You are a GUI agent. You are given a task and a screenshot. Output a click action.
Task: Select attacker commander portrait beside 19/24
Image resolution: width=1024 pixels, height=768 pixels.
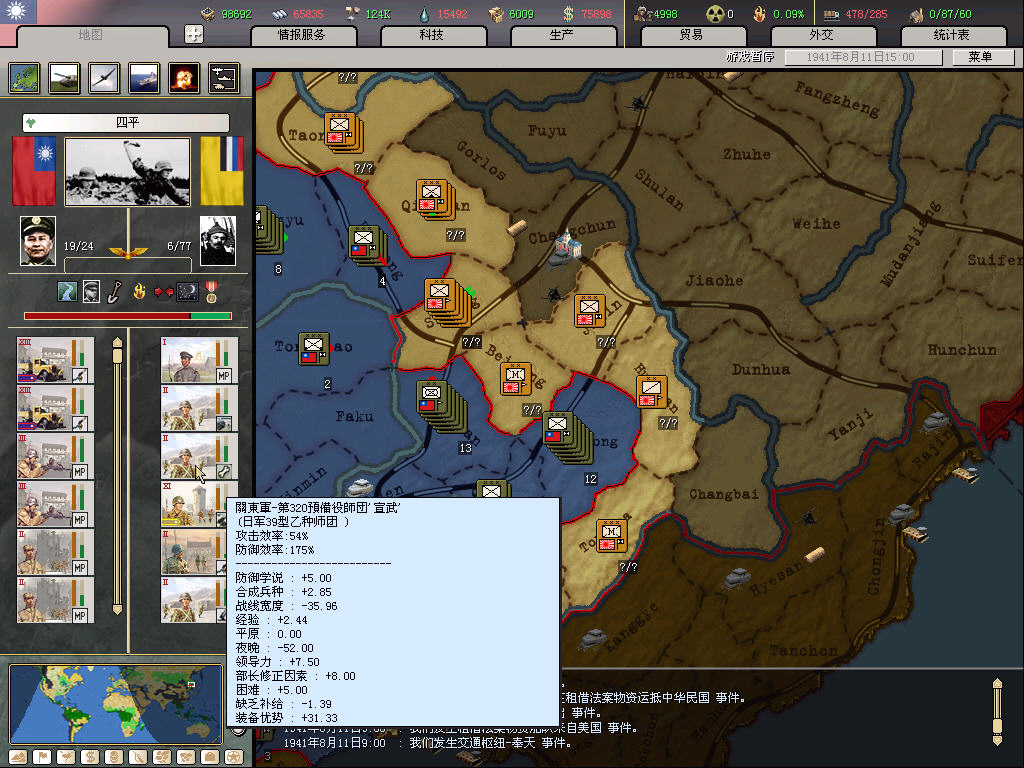[x=38, y=241]
